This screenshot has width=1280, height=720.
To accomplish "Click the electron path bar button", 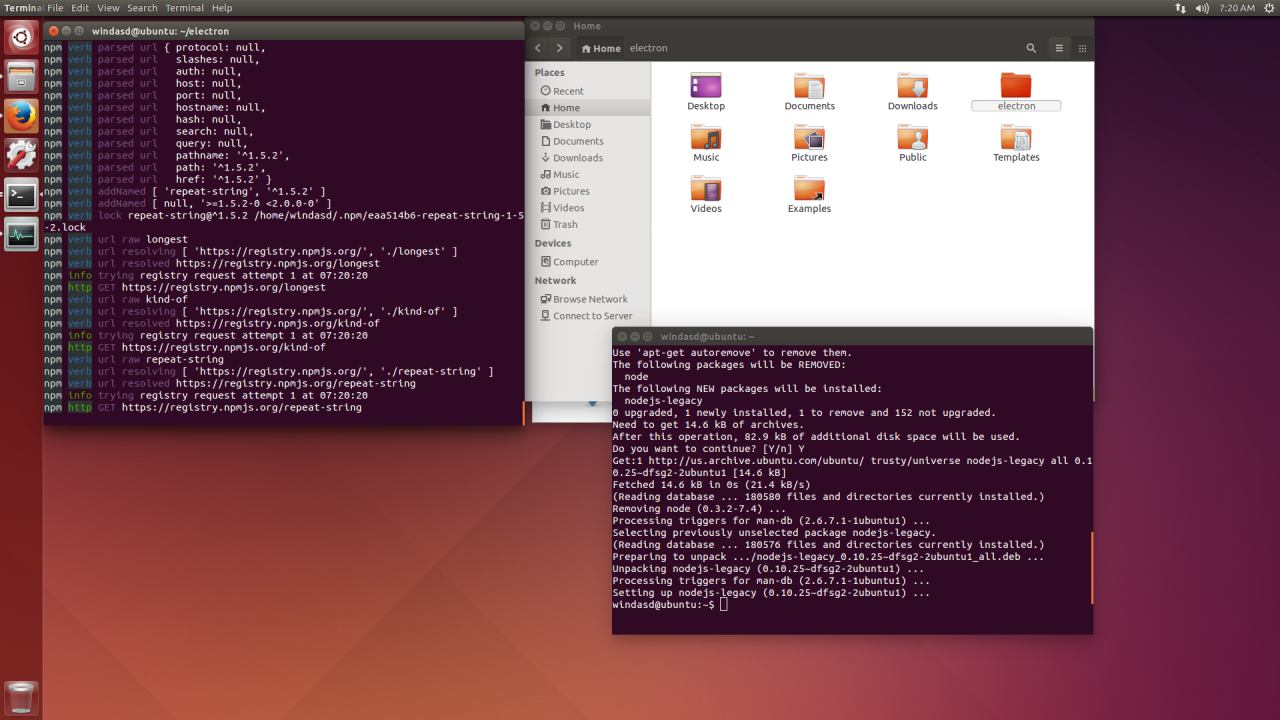I will coord(648,48).
